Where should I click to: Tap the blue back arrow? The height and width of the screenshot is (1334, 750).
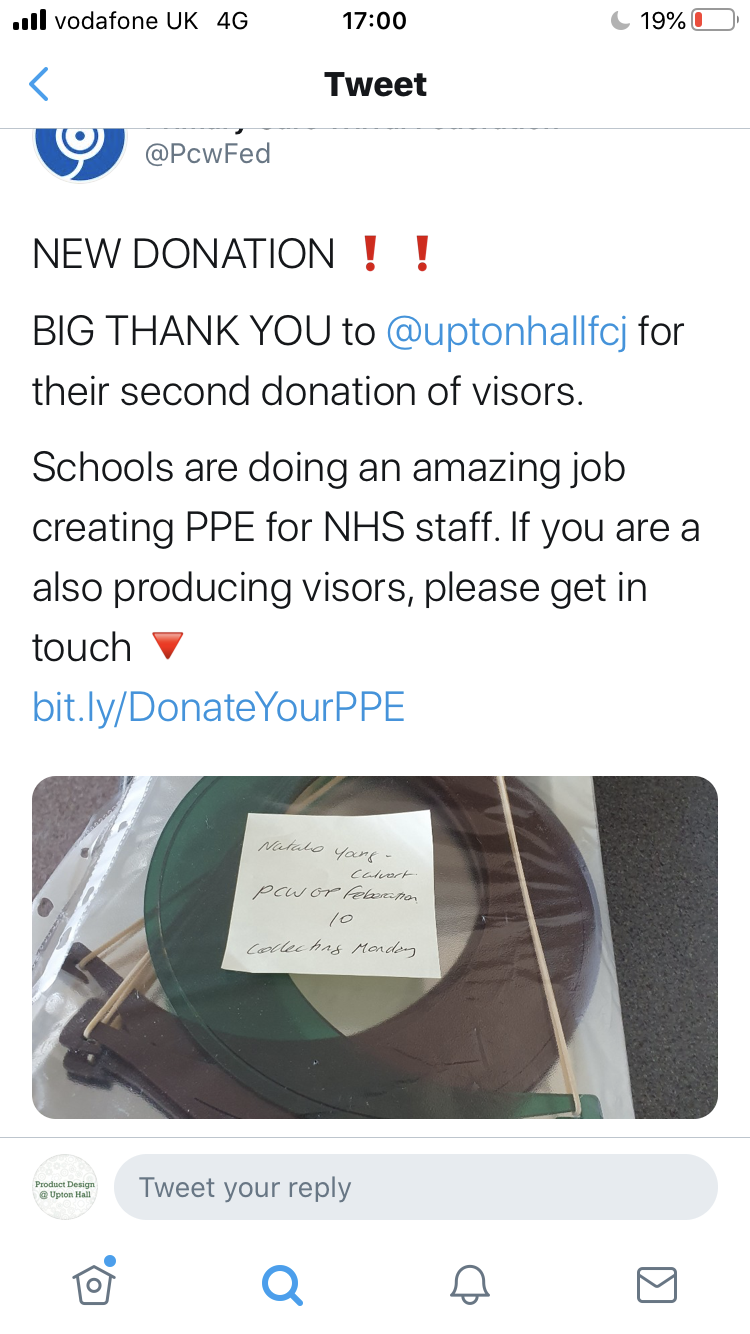38,84
